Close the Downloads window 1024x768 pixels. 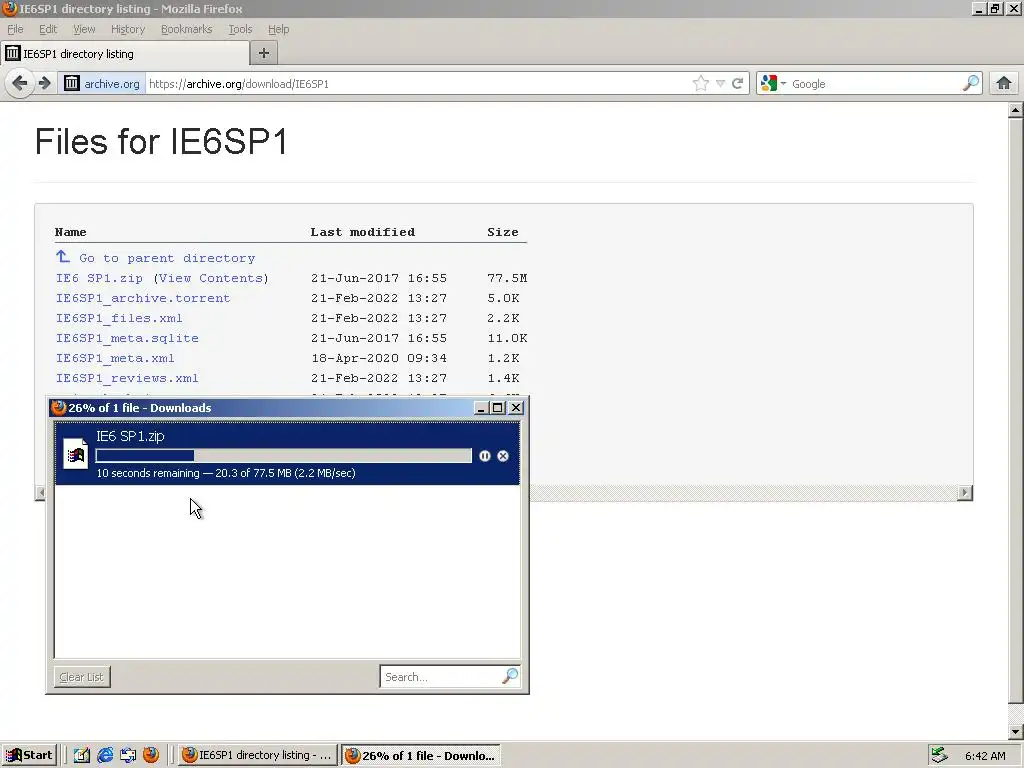coord(516,408)
